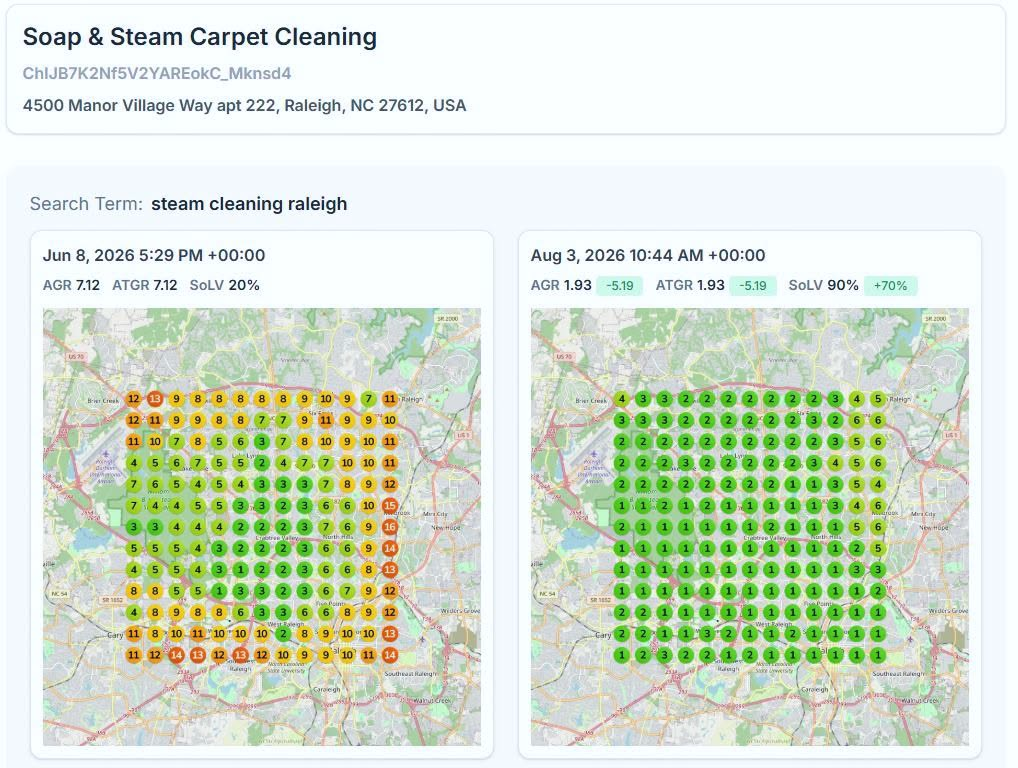Image resolution: width=1018 pixels, height=768 pixels.
Task: Click red marker 13 in Jun 8 map's top row
Action: click(x=155, y=399)
